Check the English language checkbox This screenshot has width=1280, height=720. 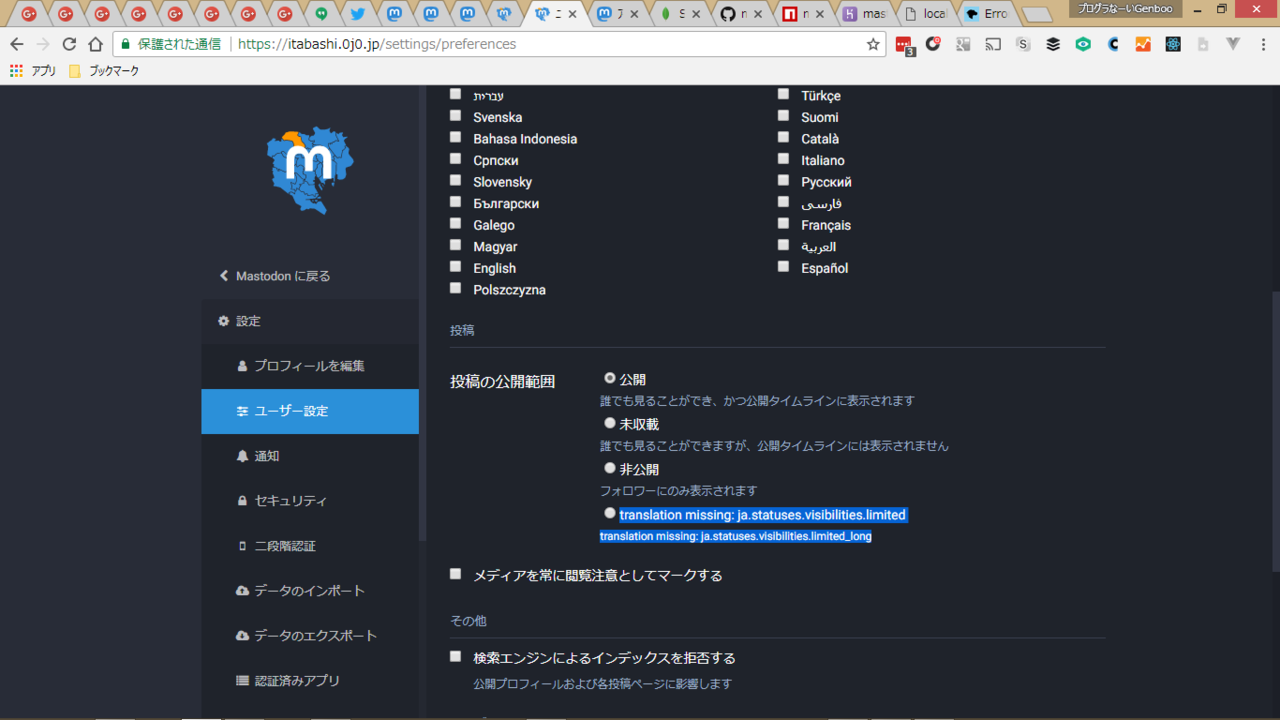pos(455,267)
